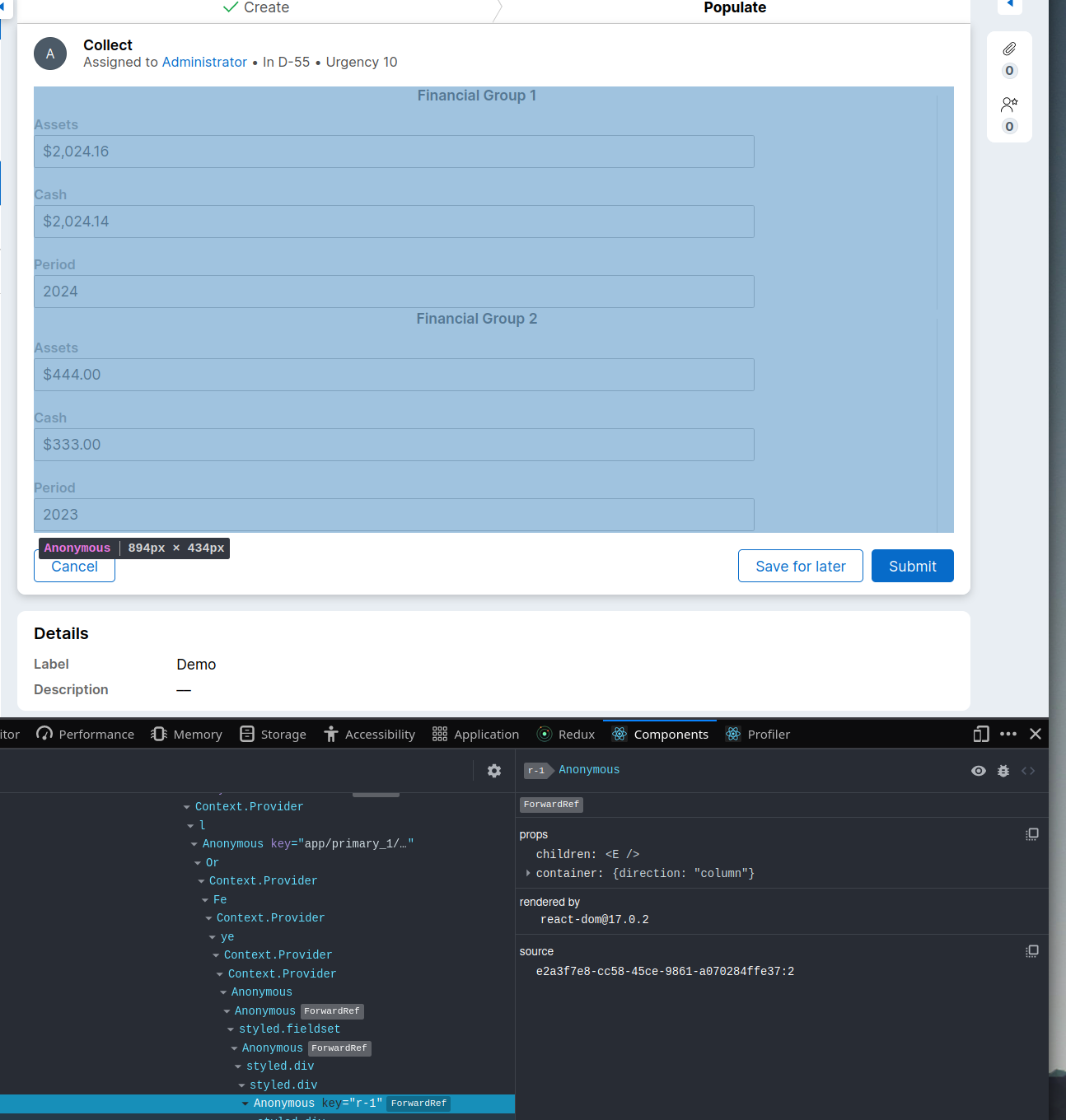
Task: Expand the container prop object
Action: (x=528, y=873)
